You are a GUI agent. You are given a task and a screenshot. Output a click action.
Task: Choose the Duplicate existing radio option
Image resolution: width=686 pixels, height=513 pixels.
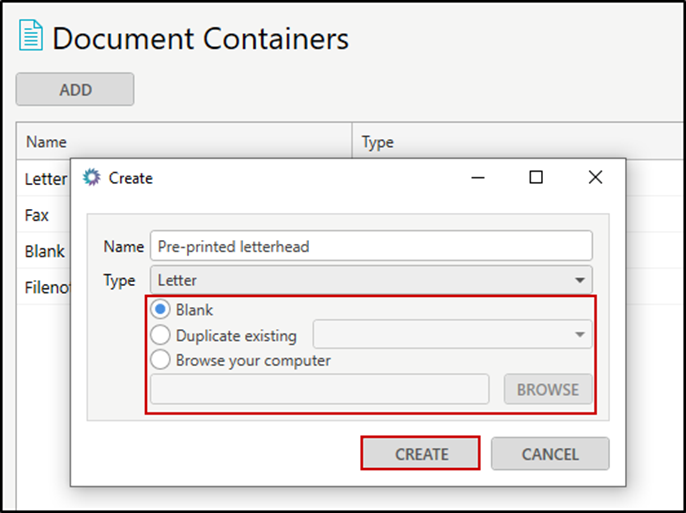[160, 335]
